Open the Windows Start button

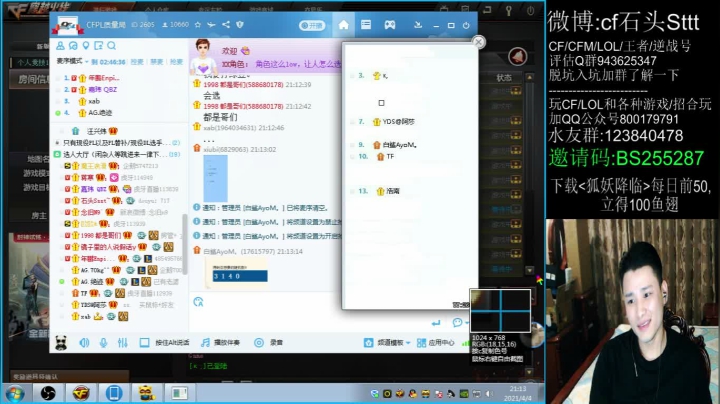[x=16, y=393]
